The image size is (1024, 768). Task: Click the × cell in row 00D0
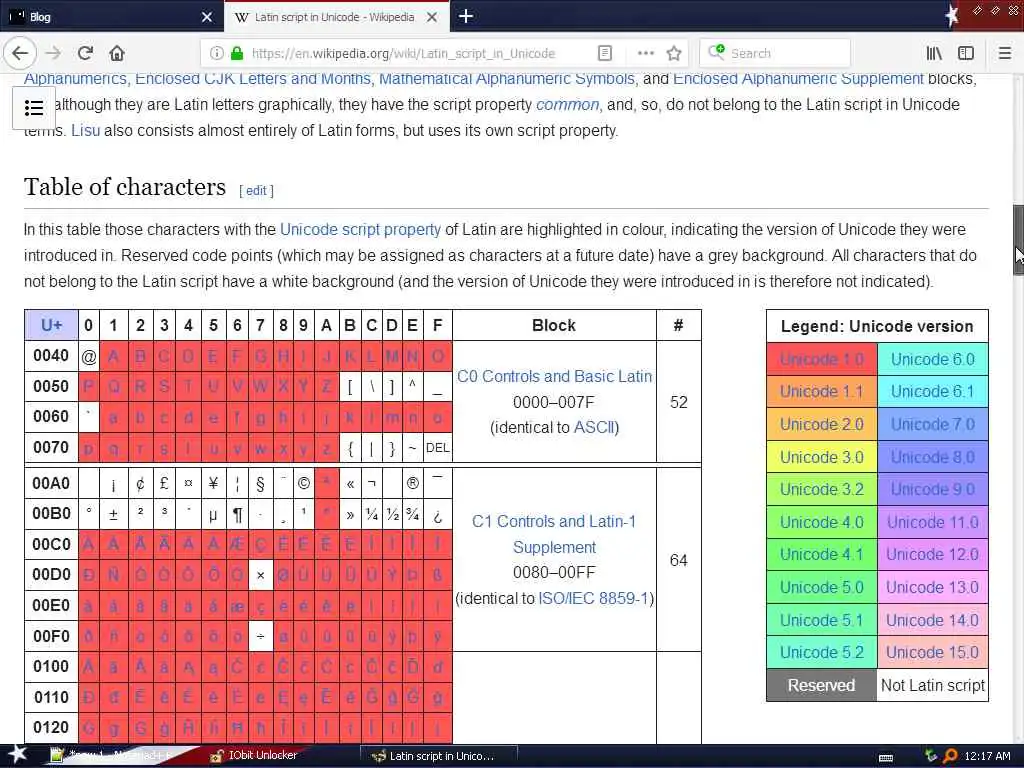click(261, 575)
